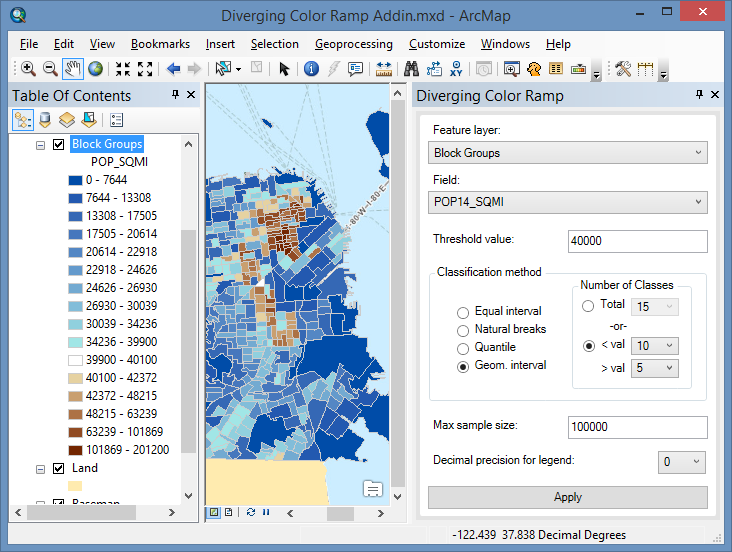Open the File menu
732x552 pixels.
[29, 44]
